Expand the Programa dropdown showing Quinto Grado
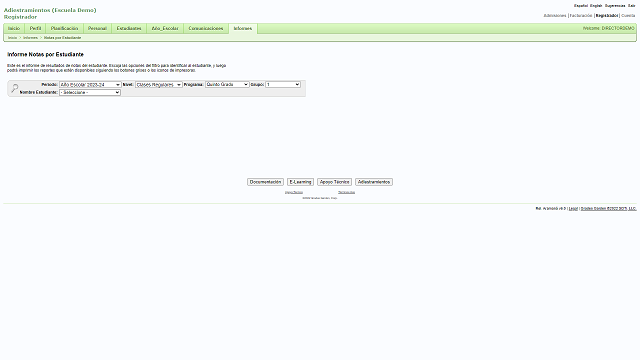The height and width of the screenshot is (360, 640). coord(227,84)
